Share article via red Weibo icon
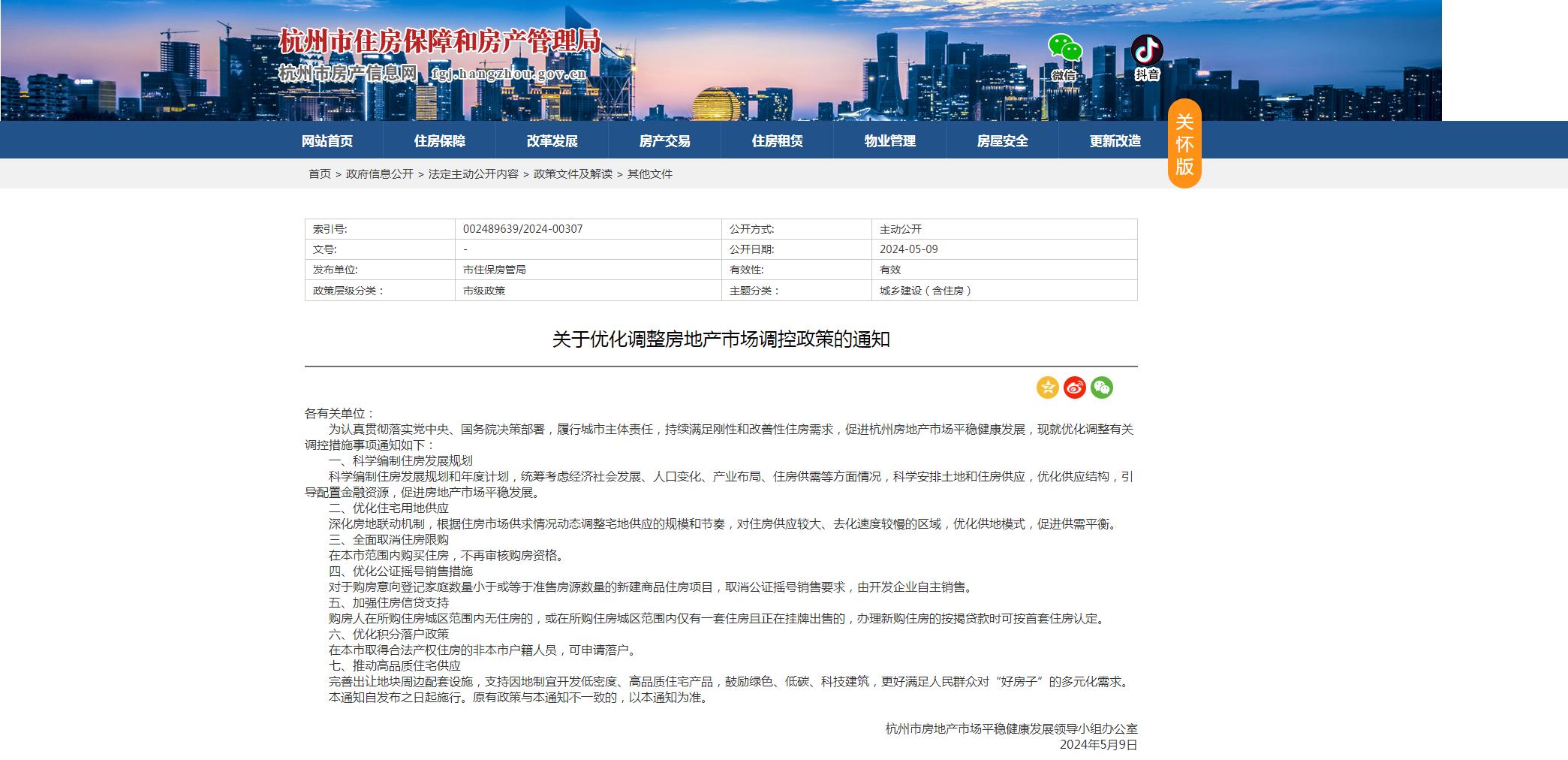The height and width of the screenshot is (760, 1568). (1075, 388)
